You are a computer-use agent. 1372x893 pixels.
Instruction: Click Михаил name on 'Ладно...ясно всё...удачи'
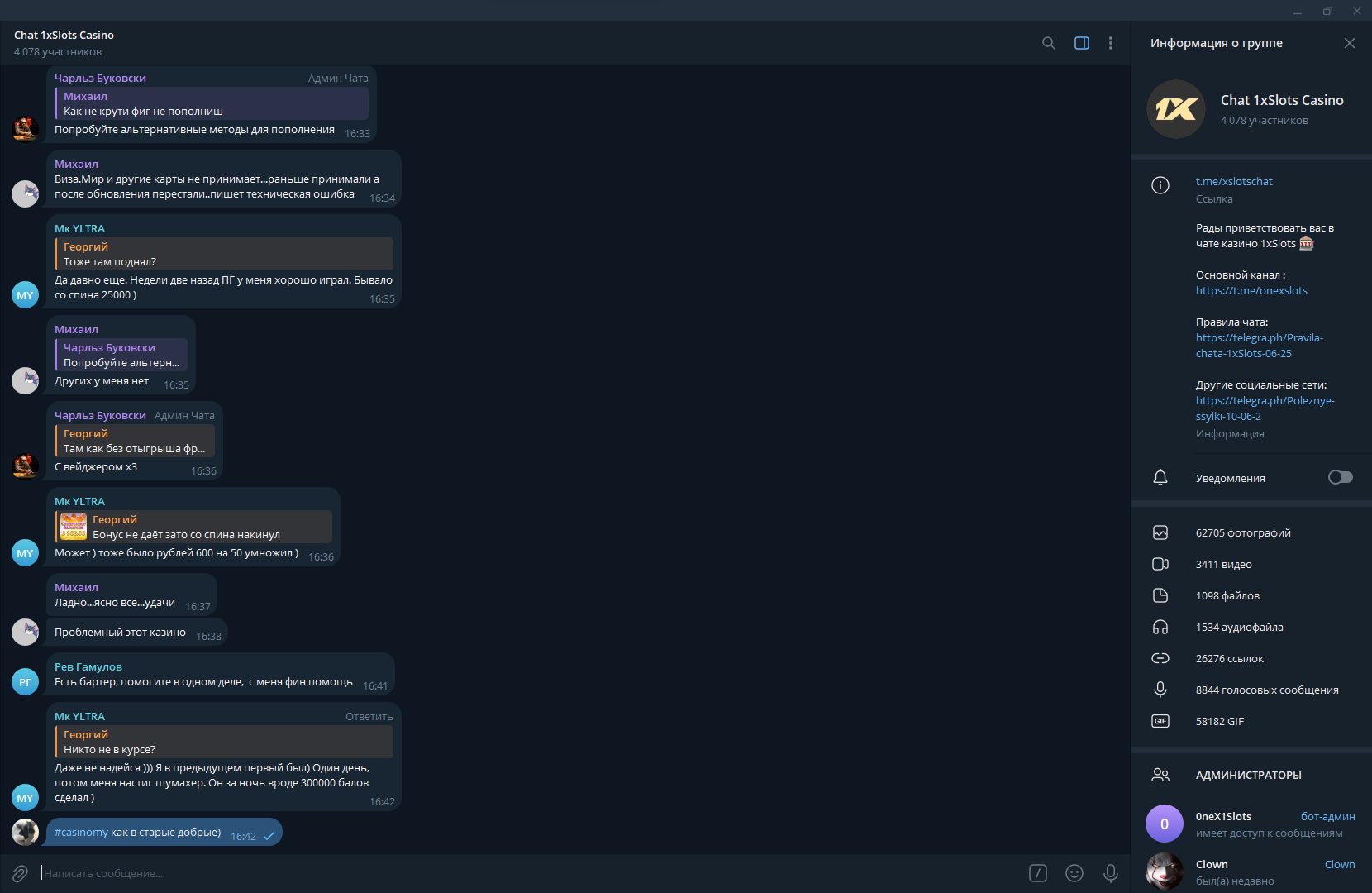[76, 587]
